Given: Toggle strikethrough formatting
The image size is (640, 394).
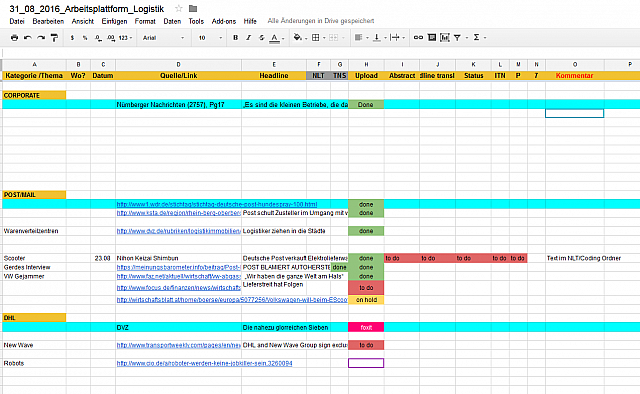Looking at the screenshot, I should point(261,38).
